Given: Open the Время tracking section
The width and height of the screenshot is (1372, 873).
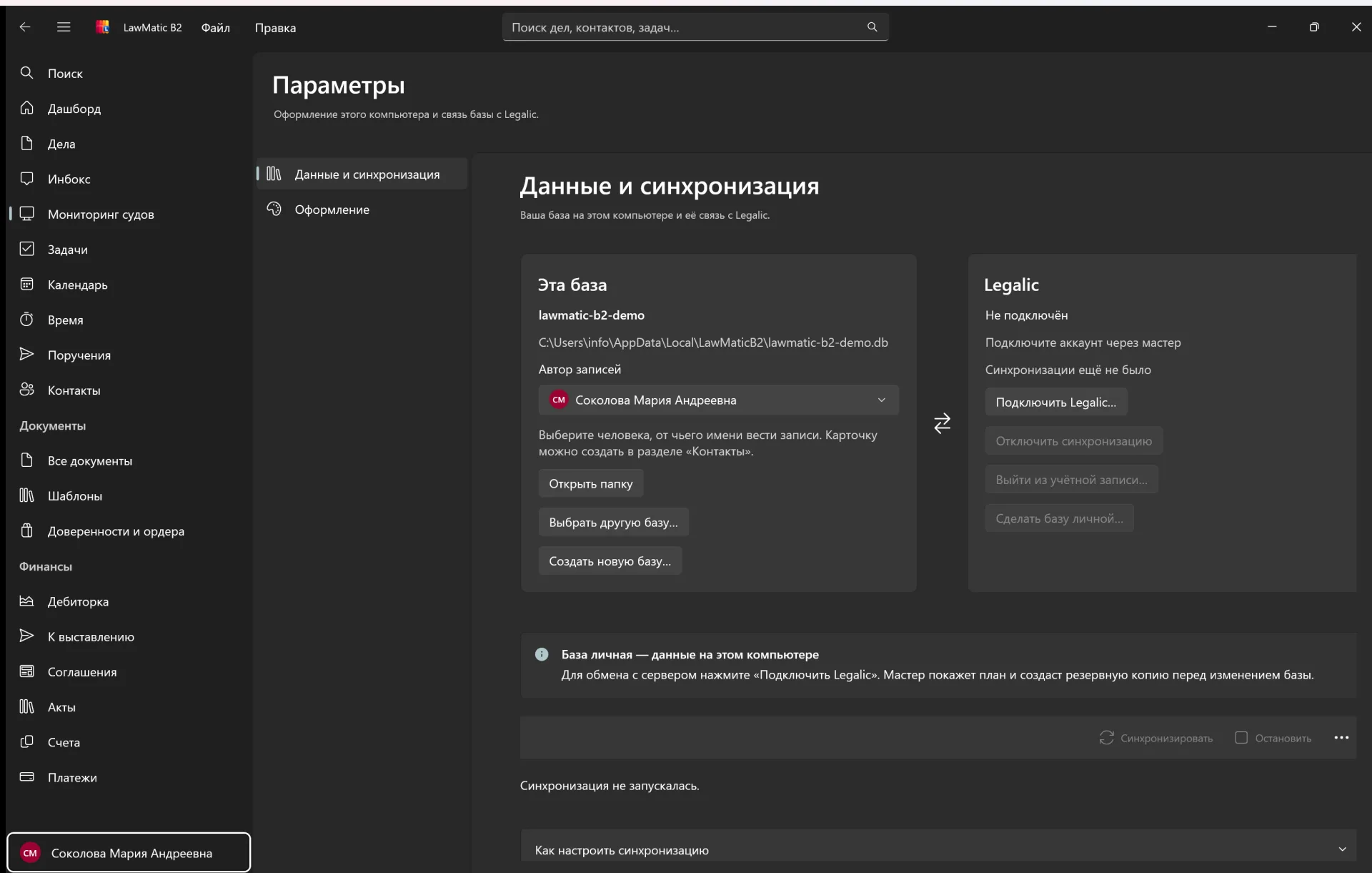Looking at the screenshot, I should click(129, 320).
